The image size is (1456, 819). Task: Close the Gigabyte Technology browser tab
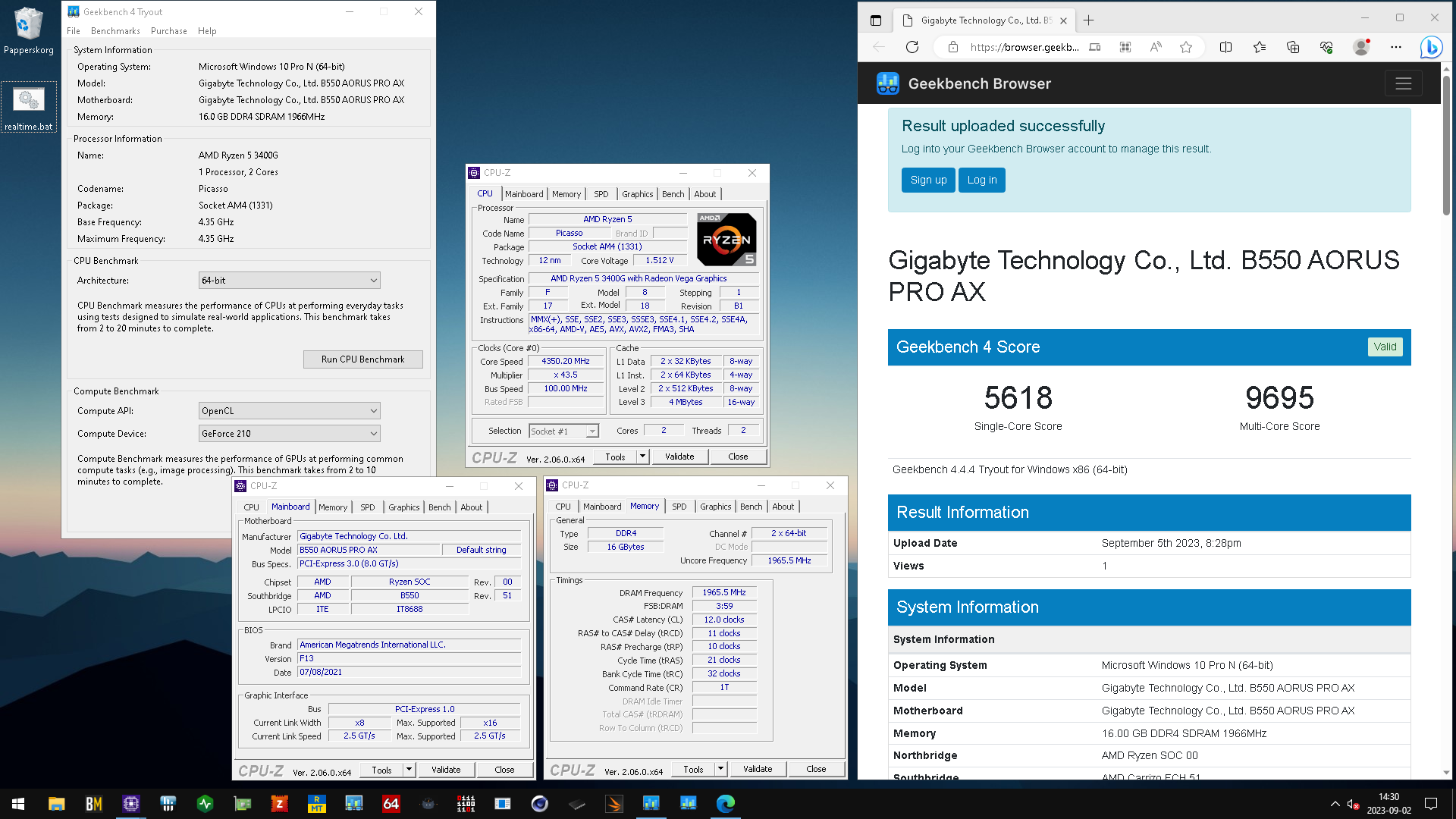coord(1063,20)
